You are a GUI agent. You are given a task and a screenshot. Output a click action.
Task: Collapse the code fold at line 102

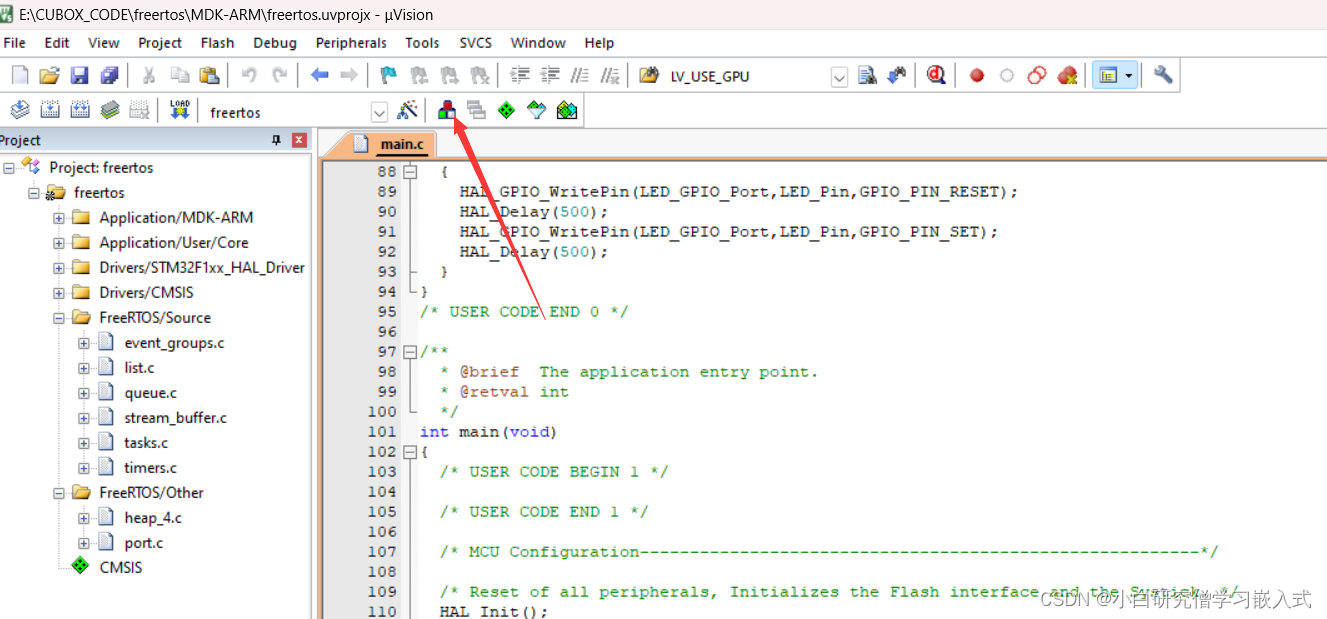click(x=409, y=452)
